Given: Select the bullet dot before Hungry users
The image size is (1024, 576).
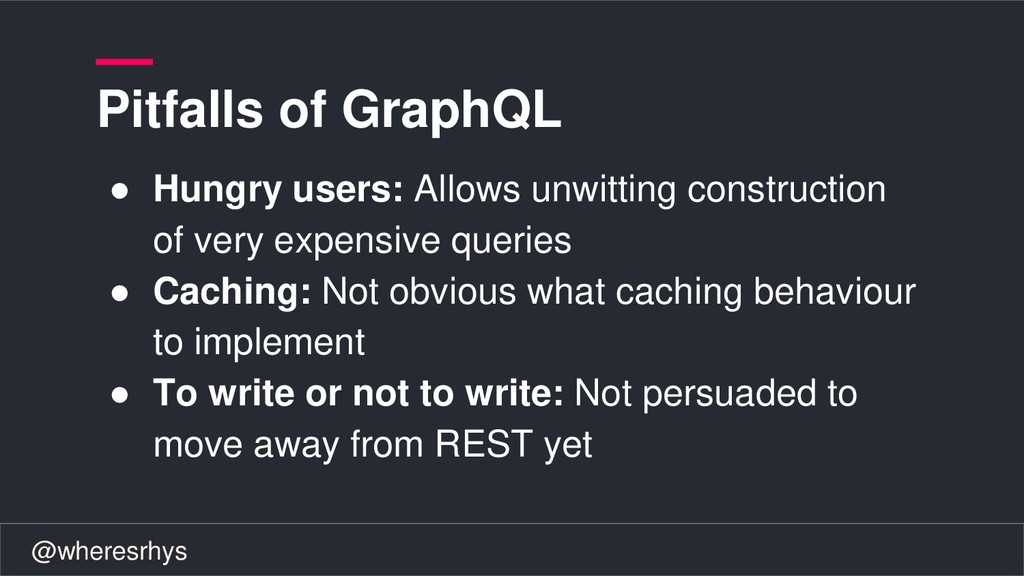Looking at the screenshot, I should click(x=120, y=191).
